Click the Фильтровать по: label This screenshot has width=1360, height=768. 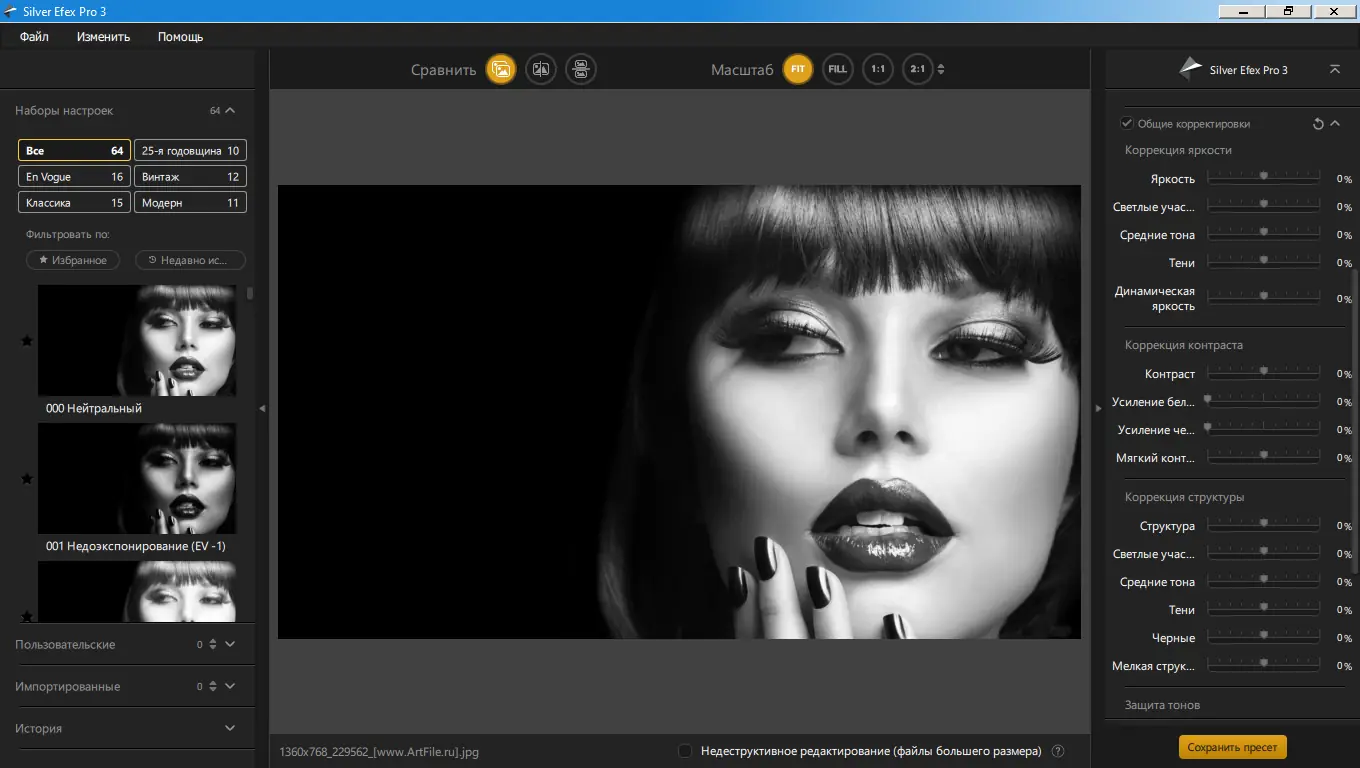[68, 235]
